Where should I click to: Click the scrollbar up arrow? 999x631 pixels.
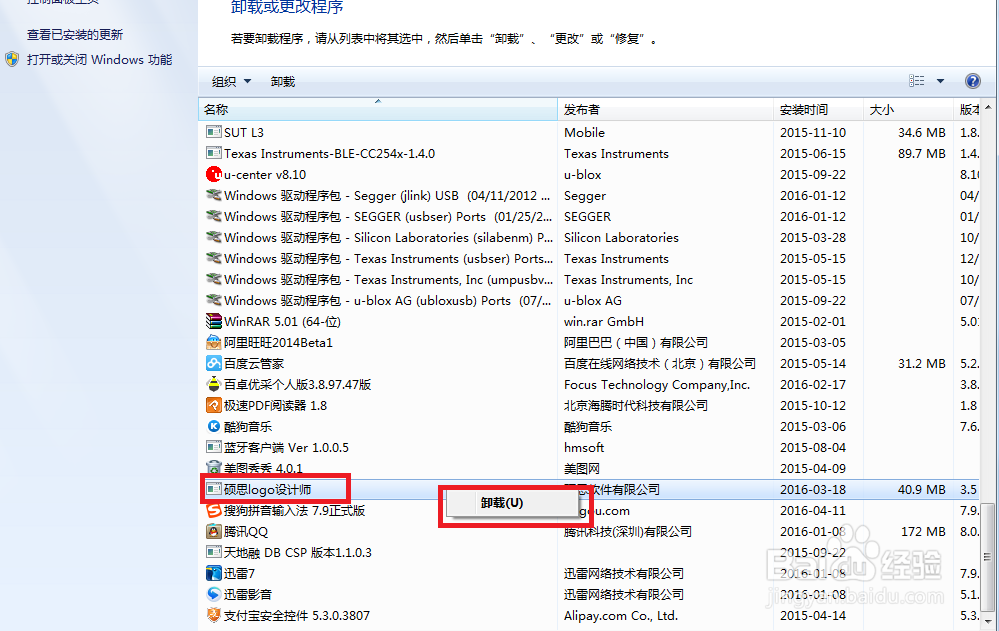click(x=988, y=108)
